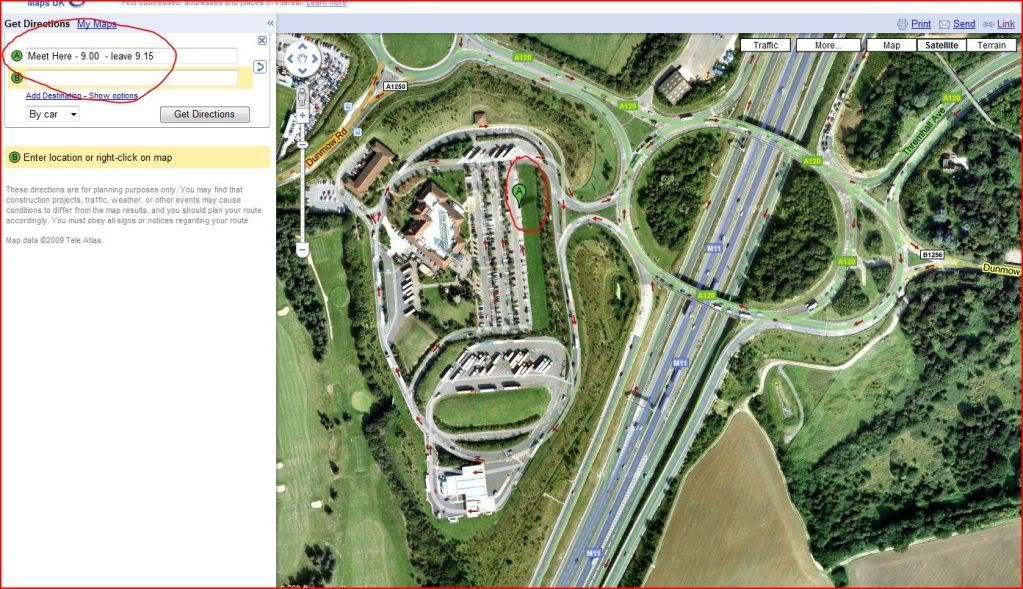Click the B1256 road label
Screen dimensions: 1023x589
pyautogui.click(x=932, y=254)
